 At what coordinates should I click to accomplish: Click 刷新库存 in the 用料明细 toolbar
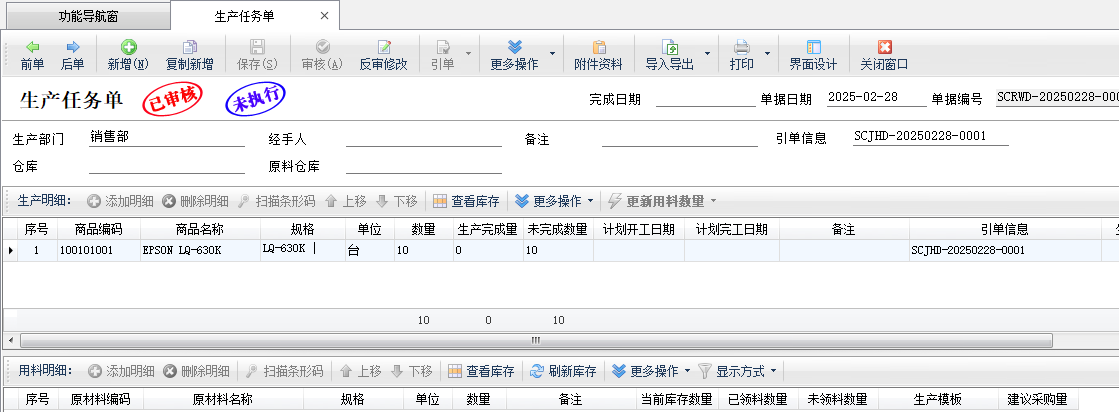point(563,371)
